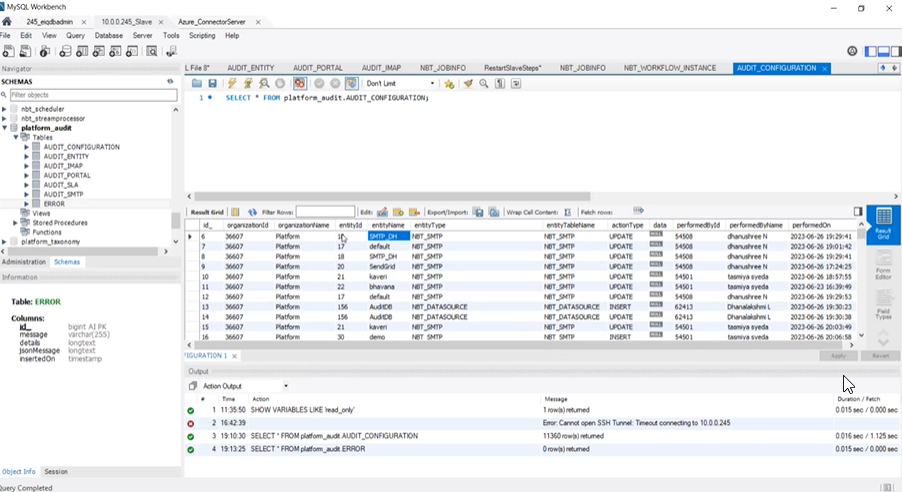
Task: Switch to Azure_ConnectorServer connection tab
Action: (212, 22)
